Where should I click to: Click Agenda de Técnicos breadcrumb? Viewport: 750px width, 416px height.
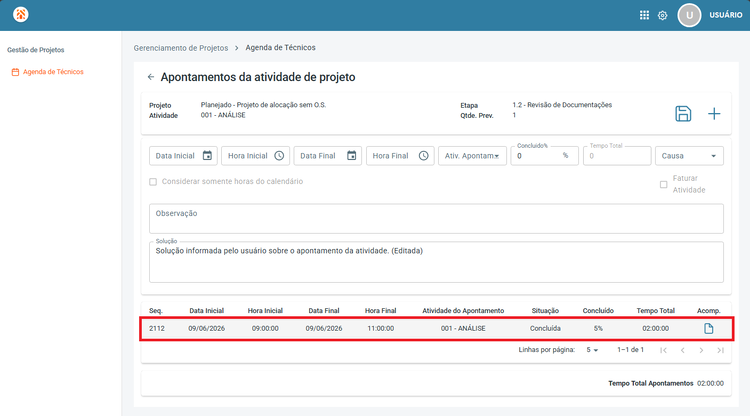point(280,47)
